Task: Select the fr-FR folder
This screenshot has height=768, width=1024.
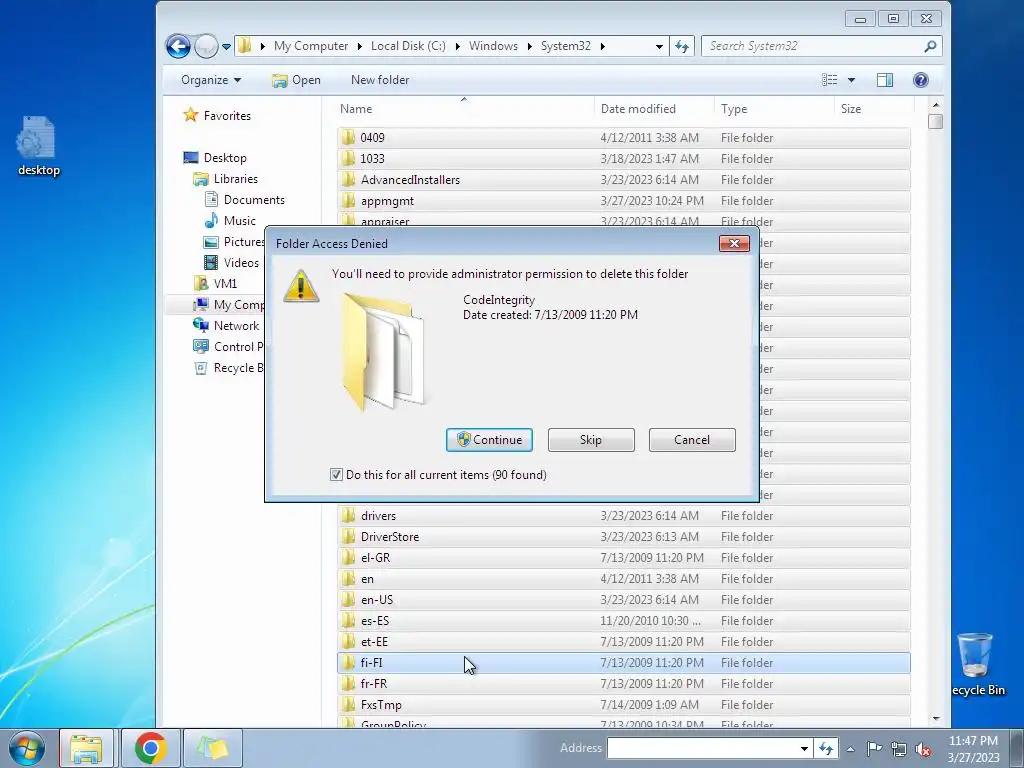Action: coord(624,684)
